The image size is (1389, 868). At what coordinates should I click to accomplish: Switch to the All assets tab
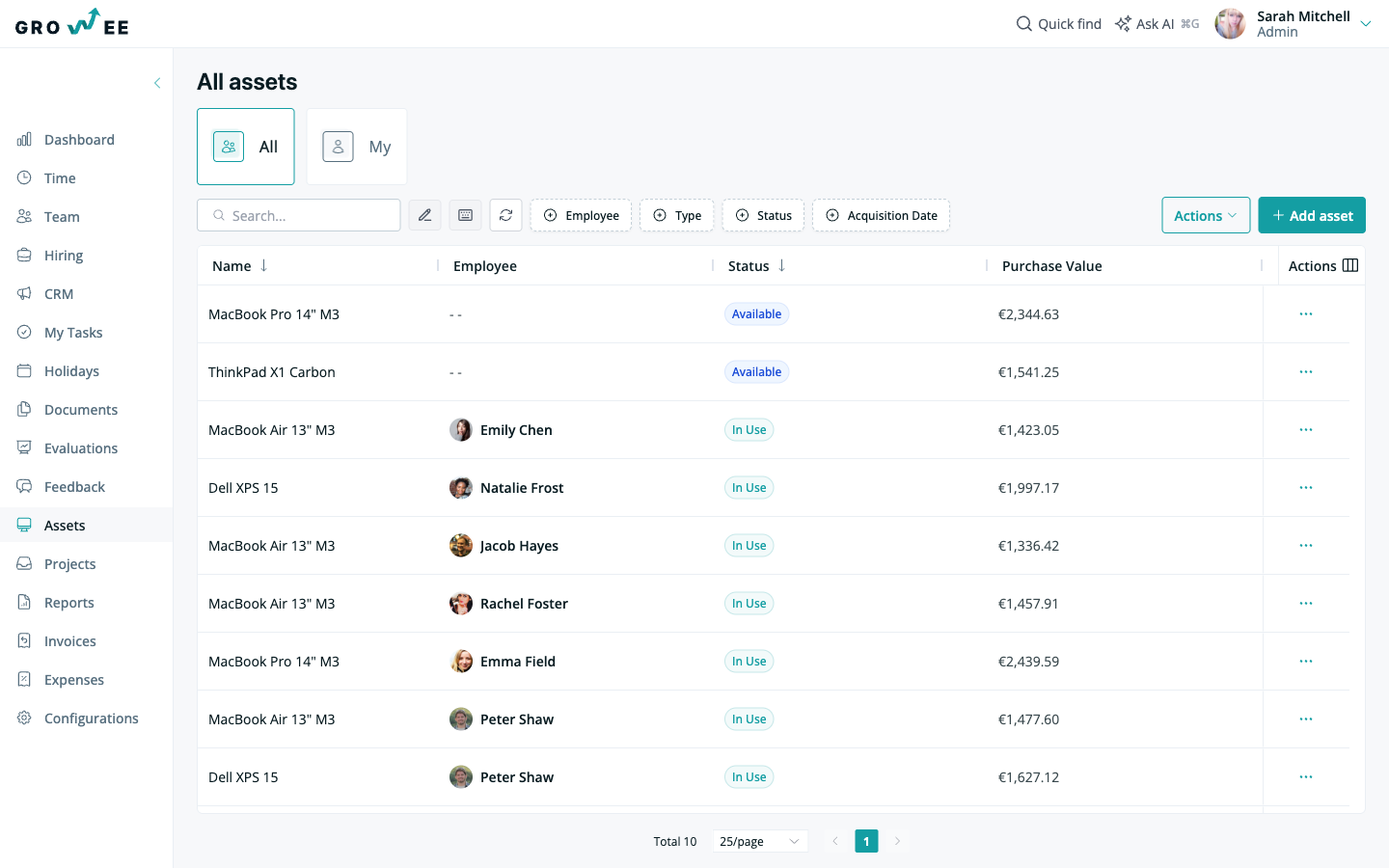246,147
